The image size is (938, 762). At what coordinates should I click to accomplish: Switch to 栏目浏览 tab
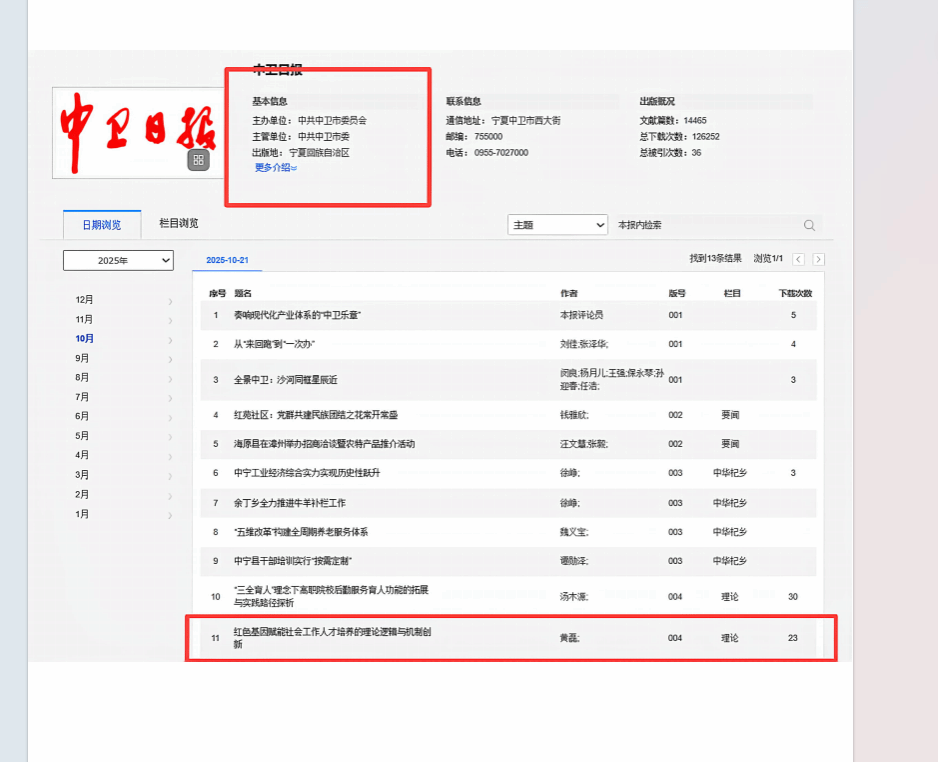click(x=179, y=223)
